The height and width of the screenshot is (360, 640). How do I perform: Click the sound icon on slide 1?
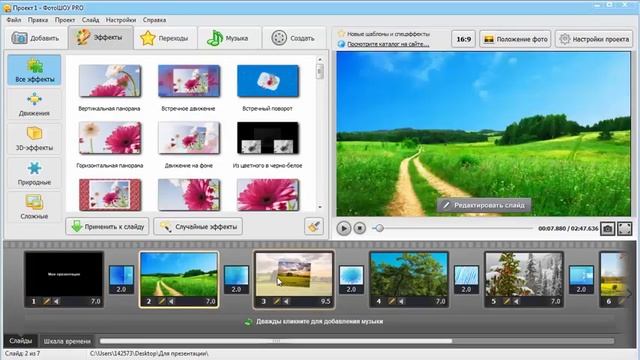57,301
